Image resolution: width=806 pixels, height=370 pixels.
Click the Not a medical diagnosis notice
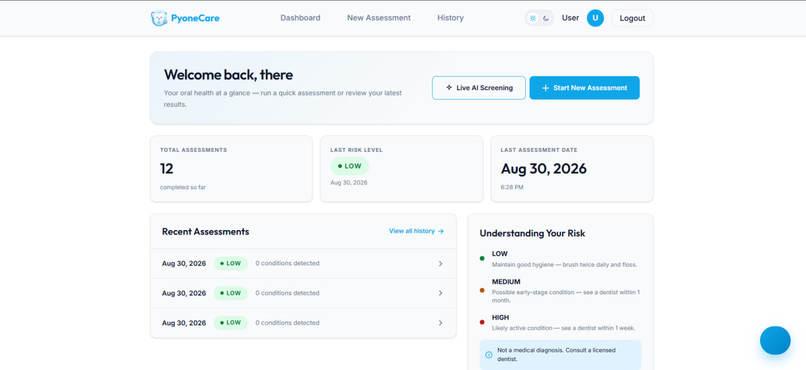[x=560, y=355]
